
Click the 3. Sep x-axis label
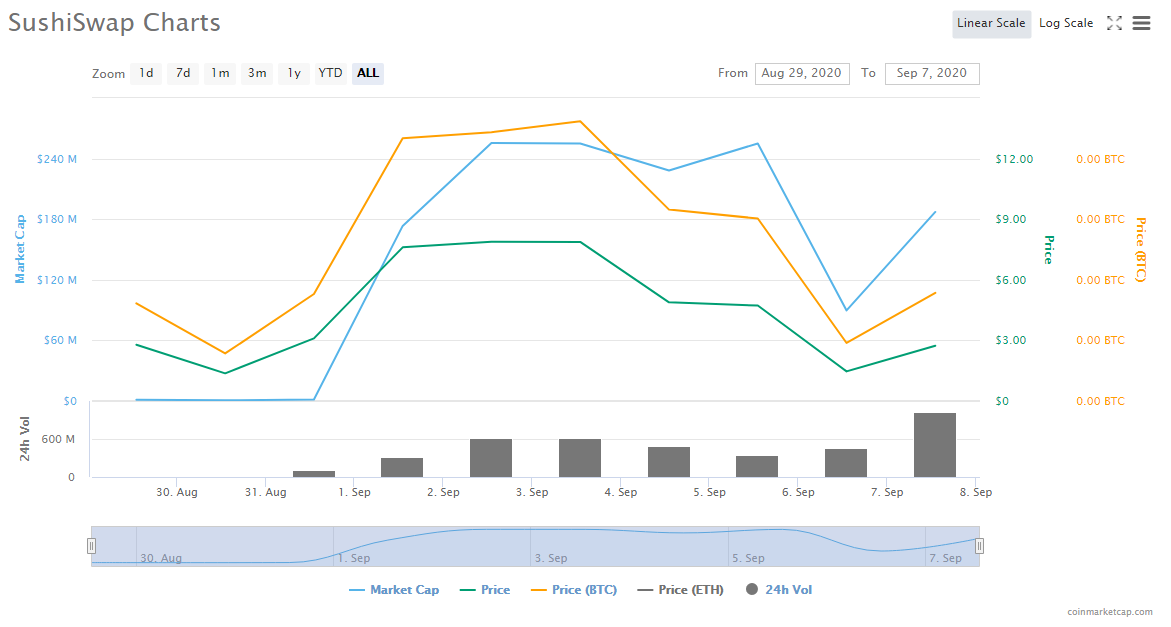pyautogui.click(x=532, y=493)
